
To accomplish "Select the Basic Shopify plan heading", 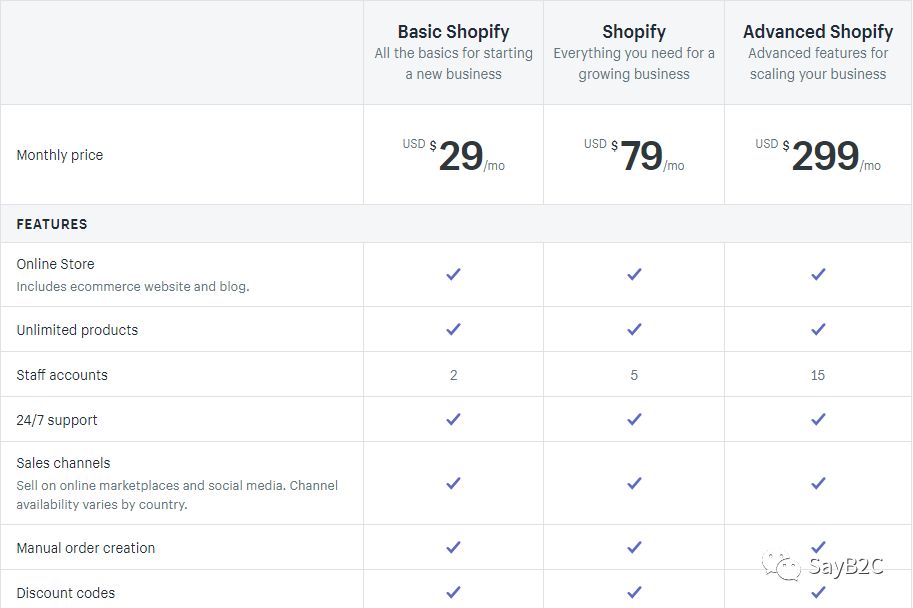I will coord(453,31).
